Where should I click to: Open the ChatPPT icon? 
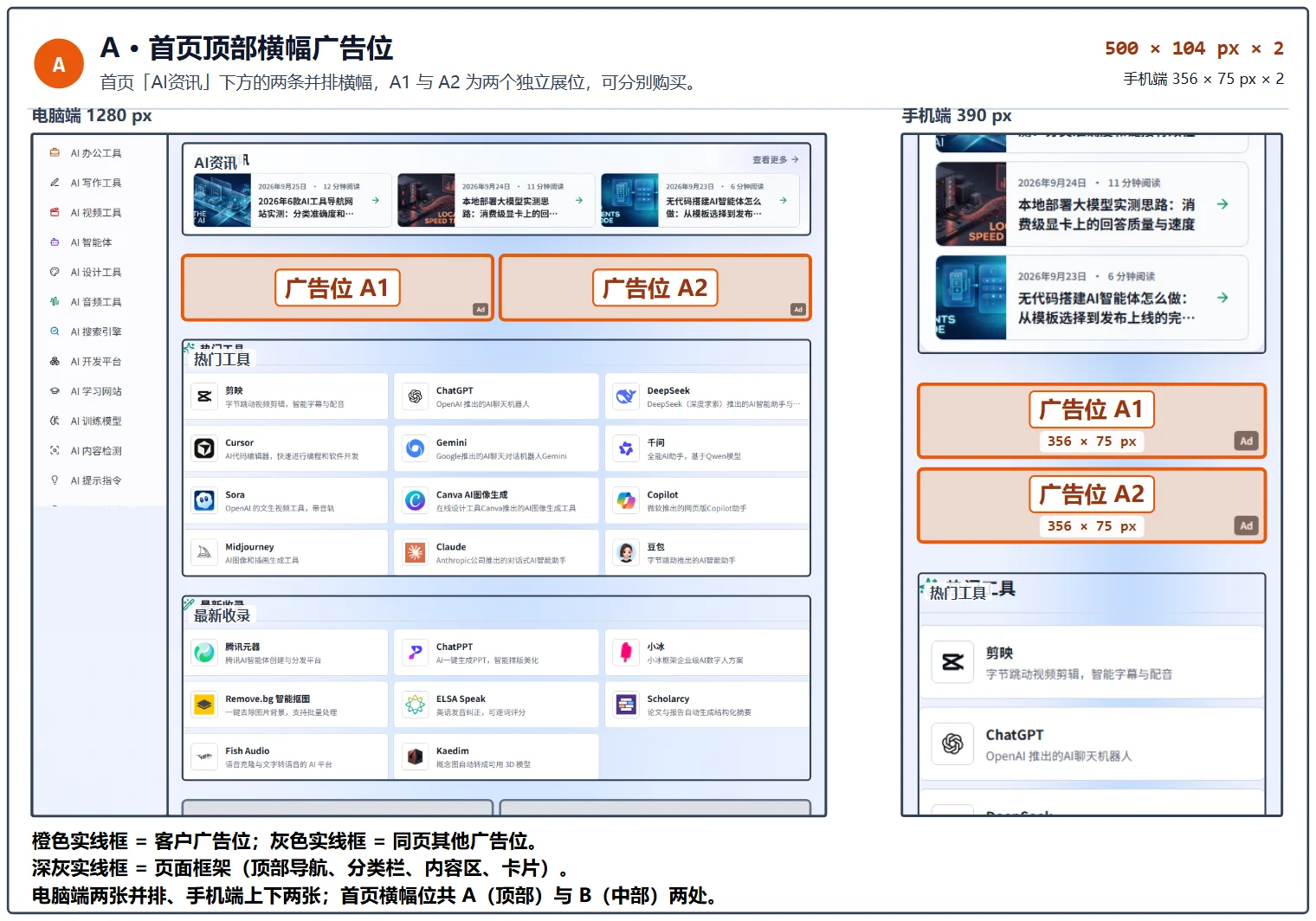point(416,653)
